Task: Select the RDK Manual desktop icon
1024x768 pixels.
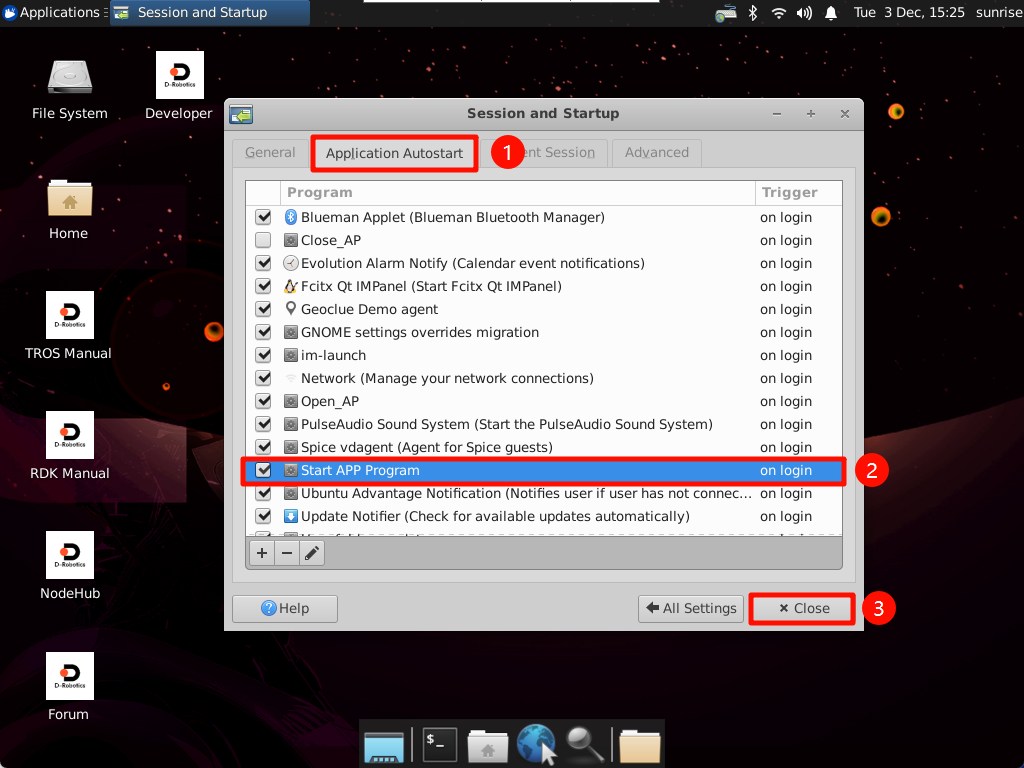Action: (x=70, y=446)
